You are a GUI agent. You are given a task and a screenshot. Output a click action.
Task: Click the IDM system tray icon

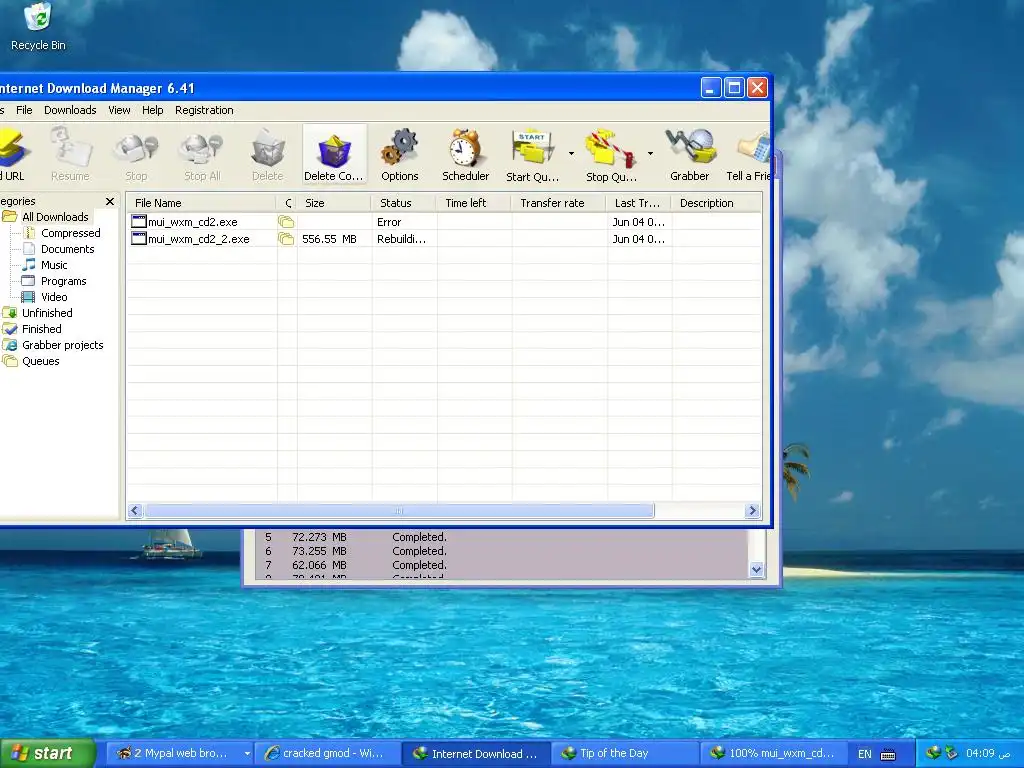click(933, 754)
